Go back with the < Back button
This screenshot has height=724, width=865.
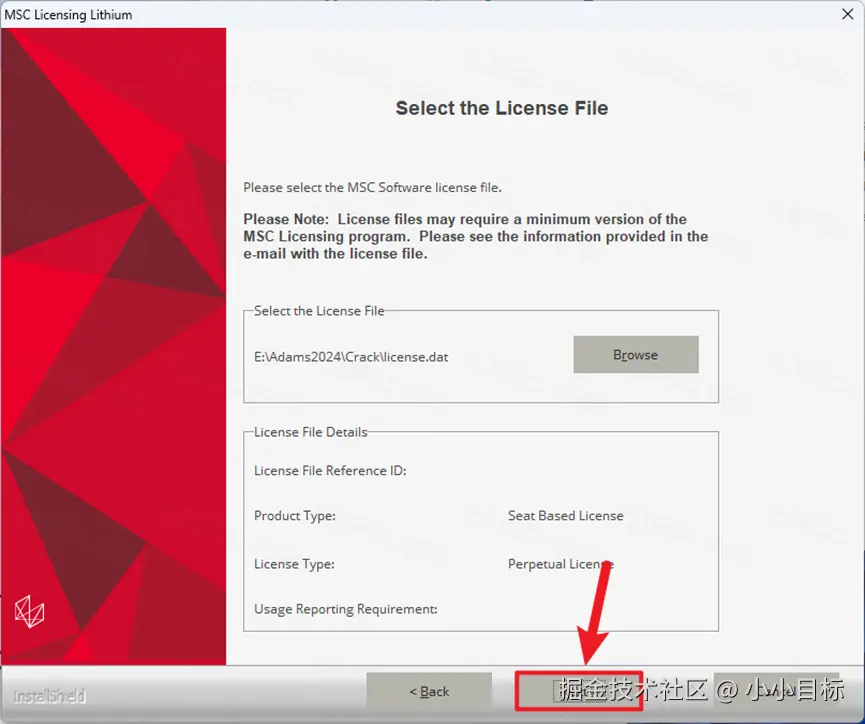[429, 691]
